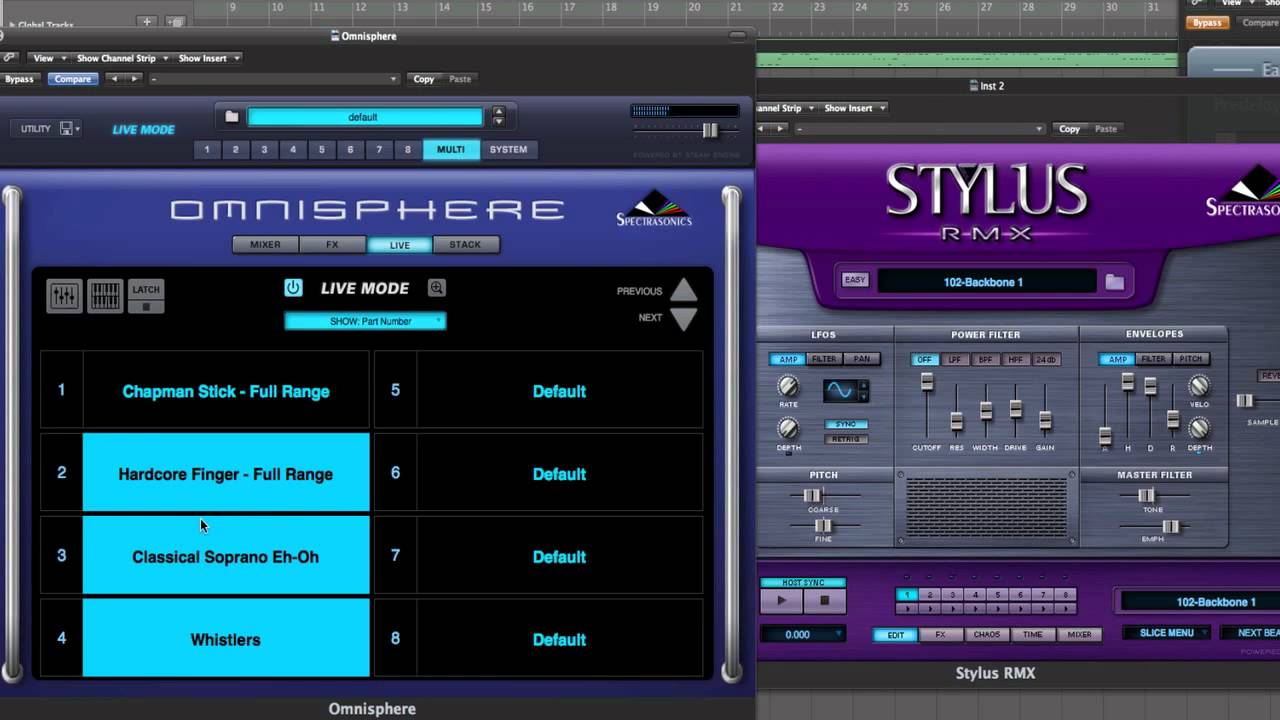This screenshot has height=720, width=1280.
Task: Click the patch stepper next to default
Action: point(498,117)
